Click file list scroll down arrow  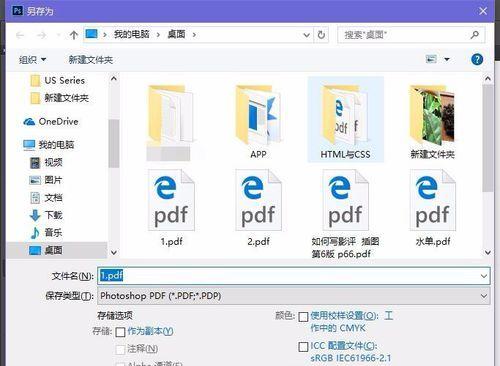[x=488, y=253]
